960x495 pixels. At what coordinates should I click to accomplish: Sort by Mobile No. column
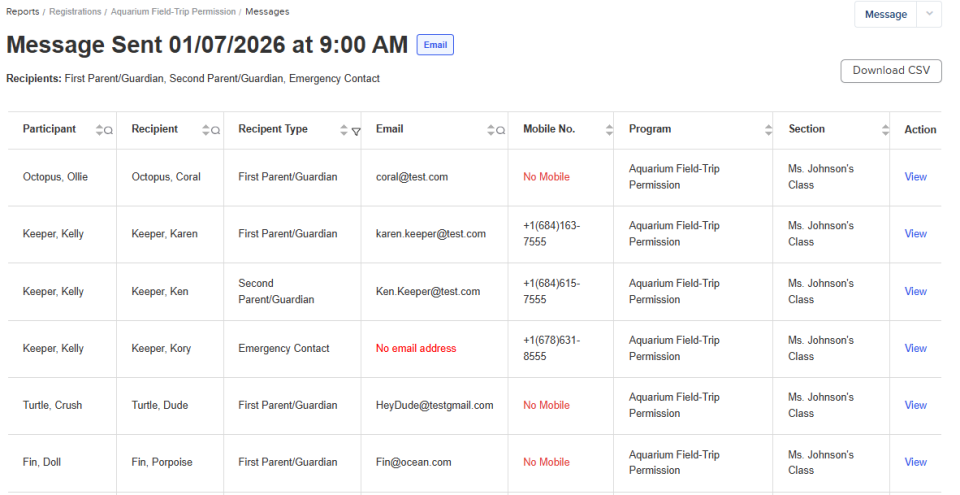tap(609, 130)
